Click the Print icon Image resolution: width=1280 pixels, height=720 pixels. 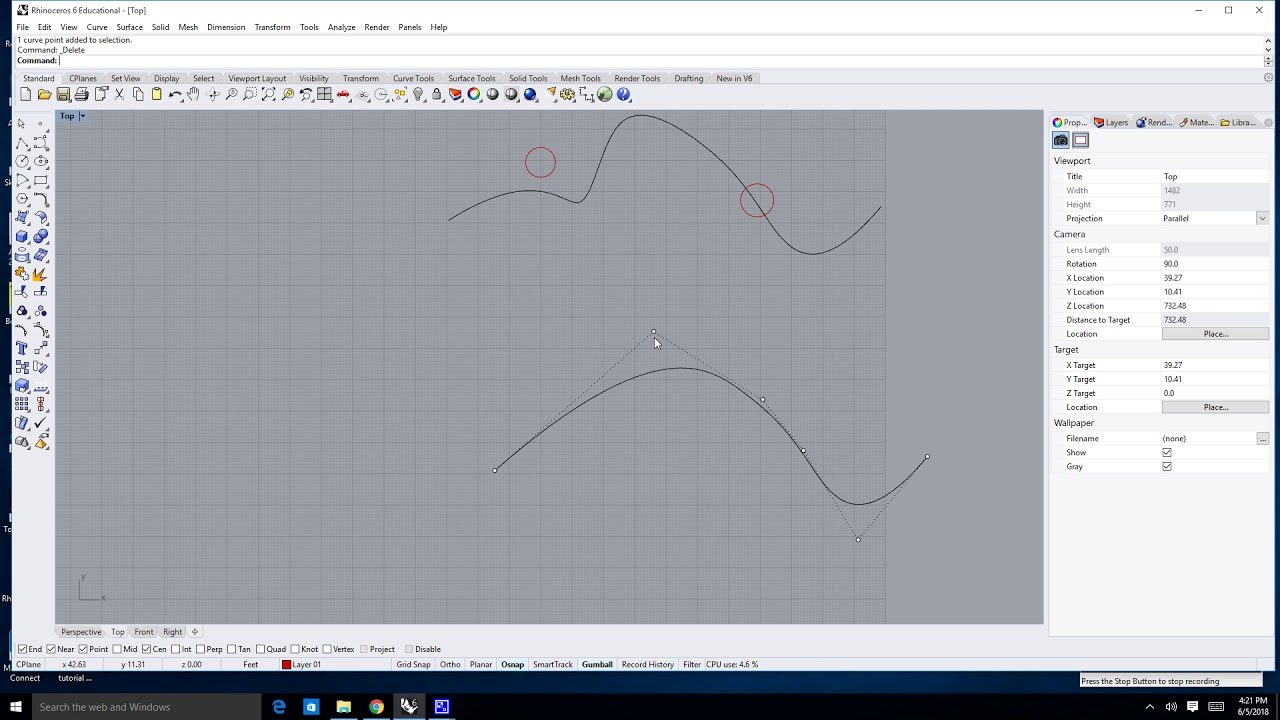click(x=82, y=94)
